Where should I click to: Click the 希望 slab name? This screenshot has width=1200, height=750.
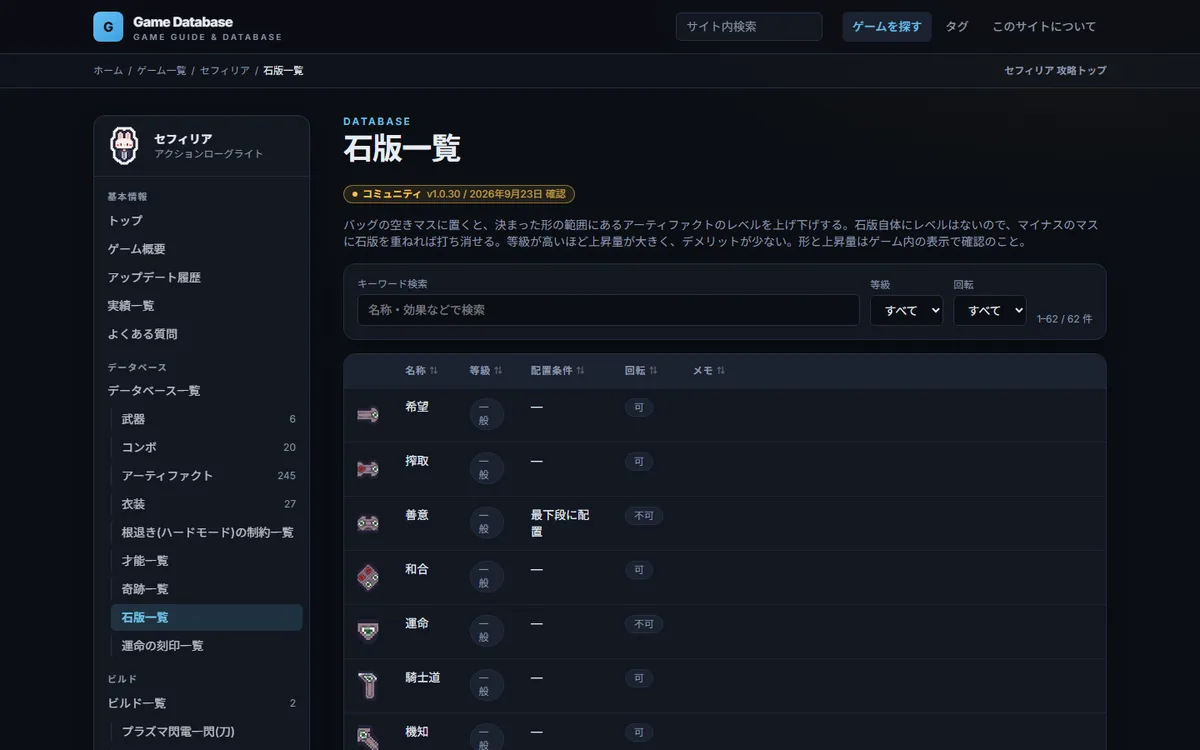417,407
